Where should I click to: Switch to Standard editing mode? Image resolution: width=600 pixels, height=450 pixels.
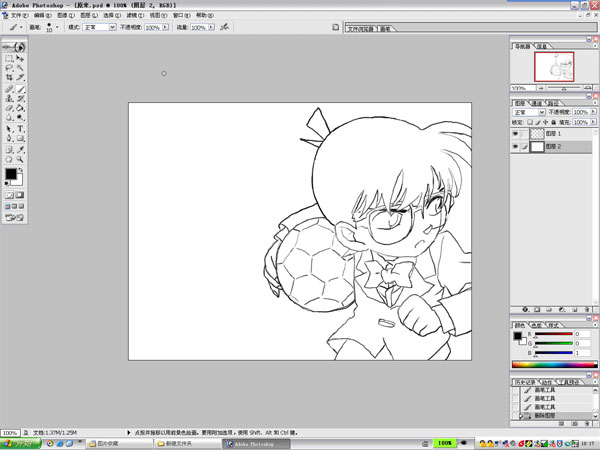point(9,195)
